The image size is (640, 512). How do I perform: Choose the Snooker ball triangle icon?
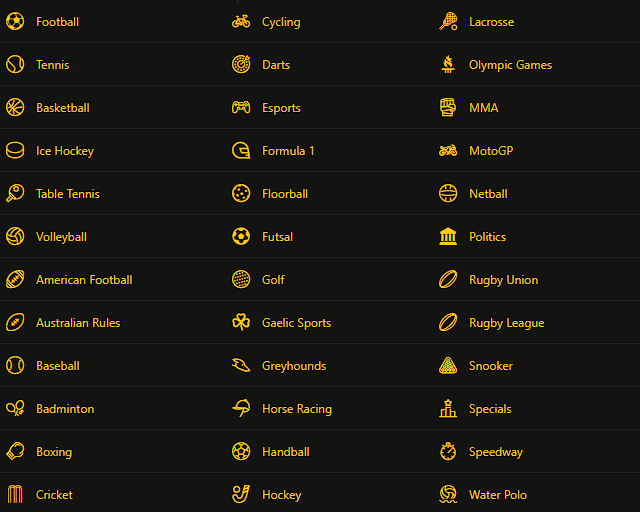pos(448,365)
